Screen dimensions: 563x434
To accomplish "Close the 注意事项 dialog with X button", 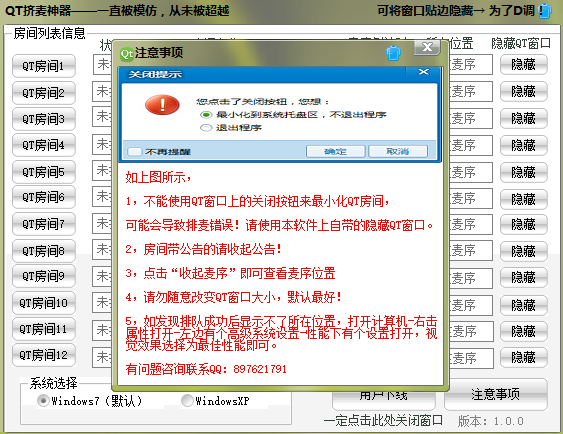I will (427, 47).
